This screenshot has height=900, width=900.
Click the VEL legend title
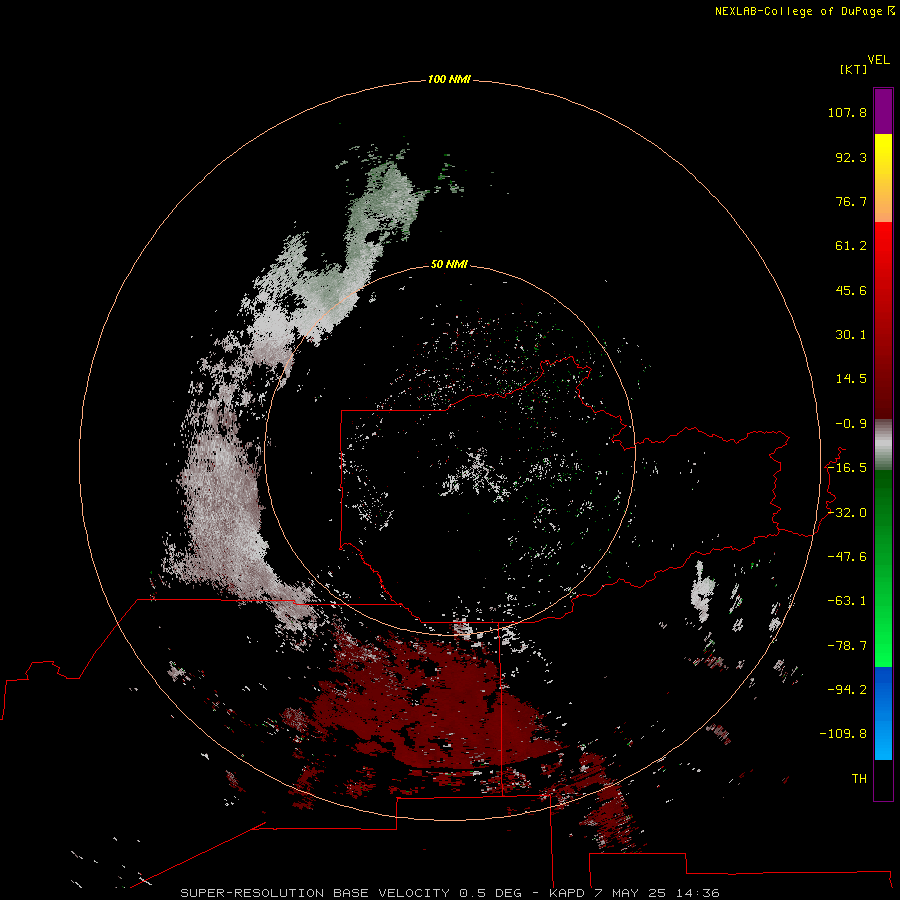point(878,60)
